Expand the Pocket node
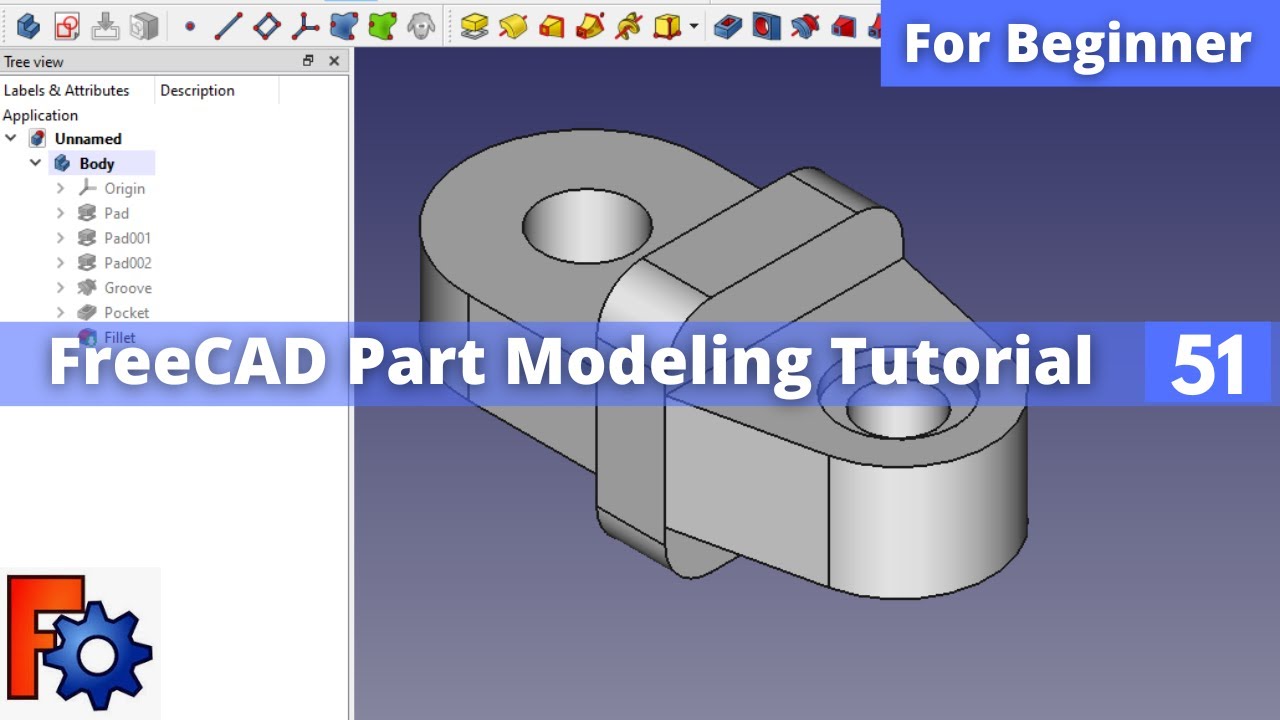 60,313
